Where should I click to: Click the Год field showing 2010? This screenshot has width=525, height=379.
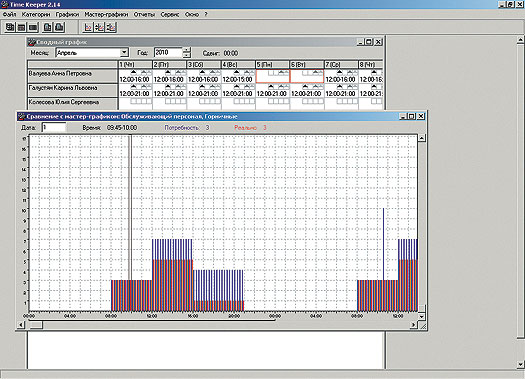(168, 52)
